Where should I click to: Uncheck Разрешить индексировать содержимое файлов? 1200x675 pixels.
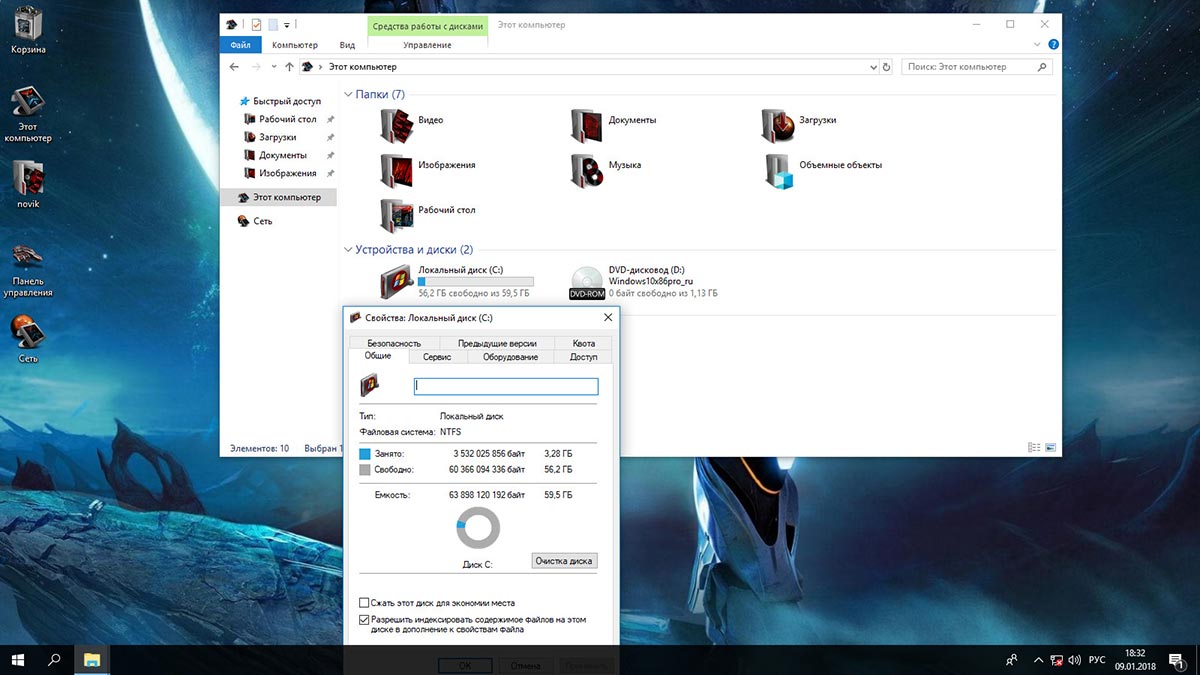364,620
